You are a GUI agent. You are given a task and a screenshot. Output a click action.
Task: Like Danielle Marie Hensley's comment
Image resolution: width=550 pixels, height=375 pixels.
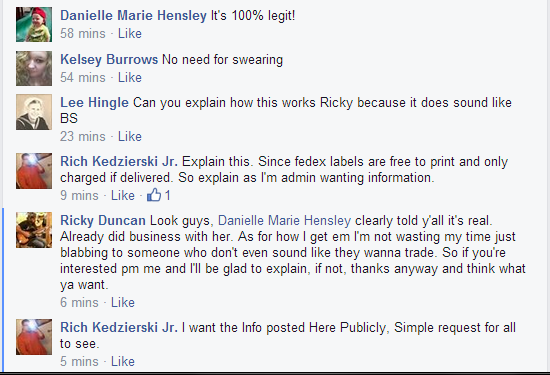(x=130, y=33)
